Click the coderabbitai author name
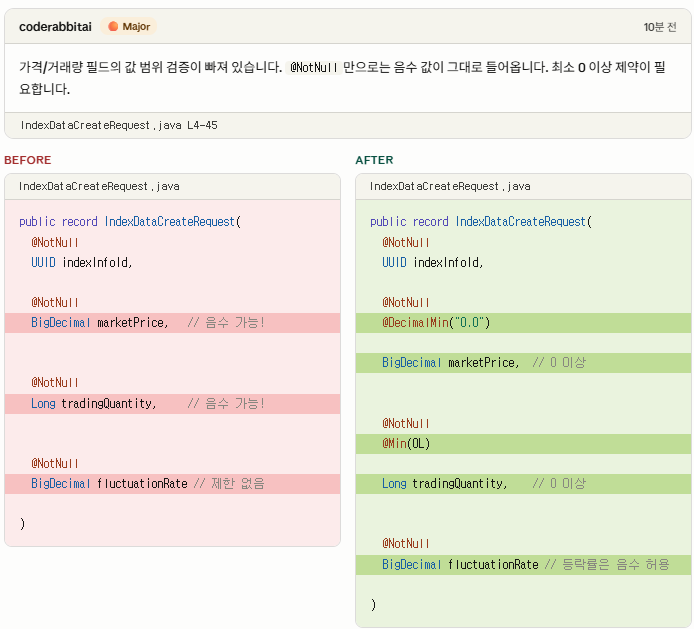Viewport: 694px width, 629px height. click(x=55, y=27)
